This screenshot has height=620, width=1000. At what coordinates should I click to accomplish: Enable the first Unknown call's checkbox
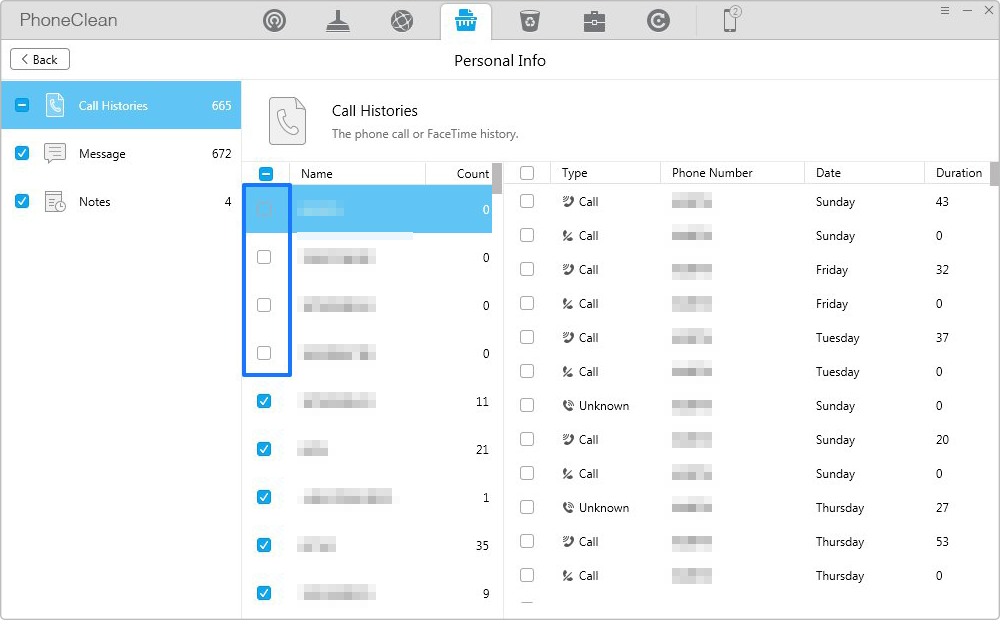tap(527, 405)
